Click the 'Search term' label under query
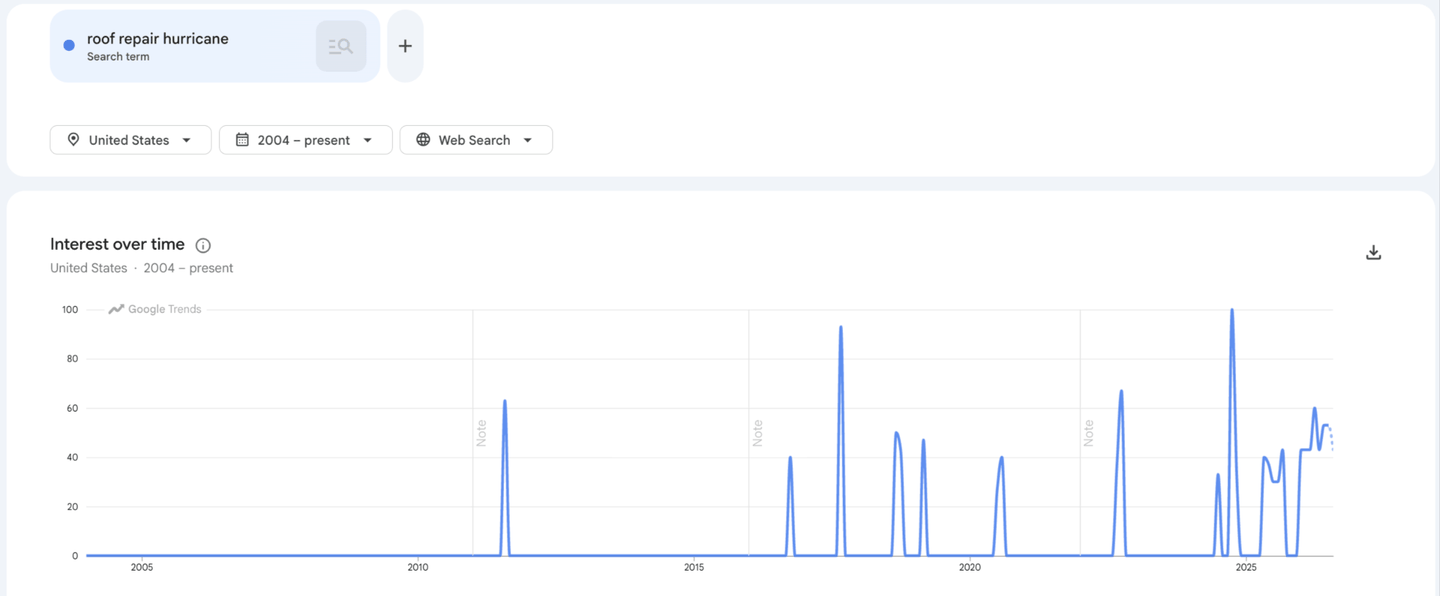This screenshot has width=1440, height=596. (118, 57)
